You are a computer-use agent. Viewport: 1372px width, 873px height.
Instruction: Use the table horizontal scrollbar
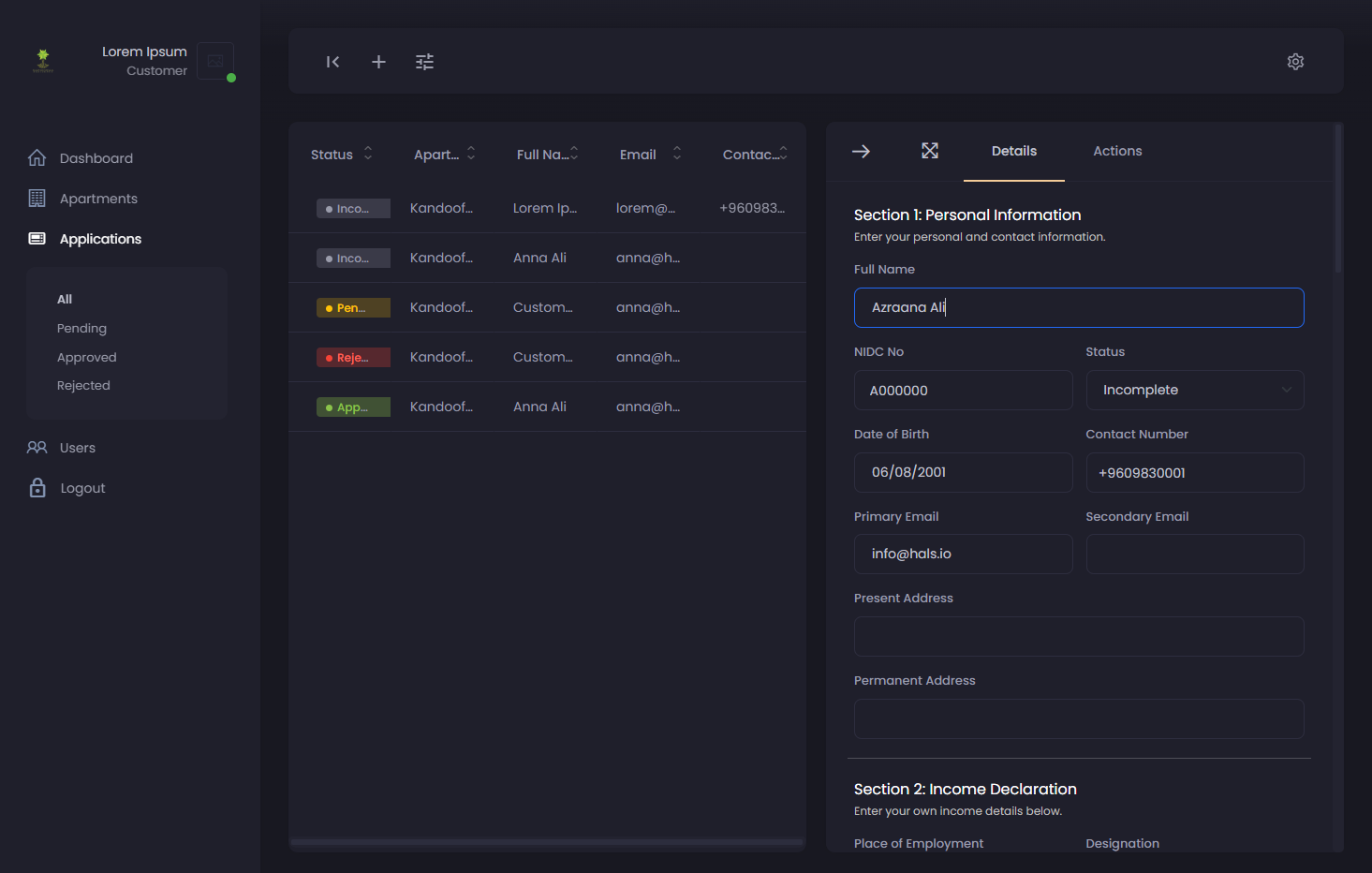547,842
